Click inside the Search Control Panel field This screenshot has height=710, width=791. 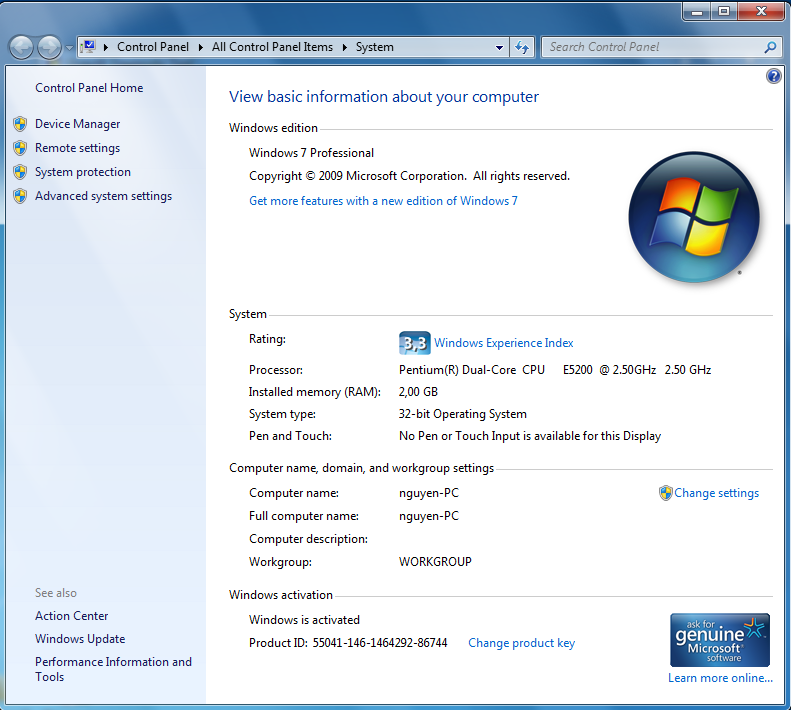(650, 47)
